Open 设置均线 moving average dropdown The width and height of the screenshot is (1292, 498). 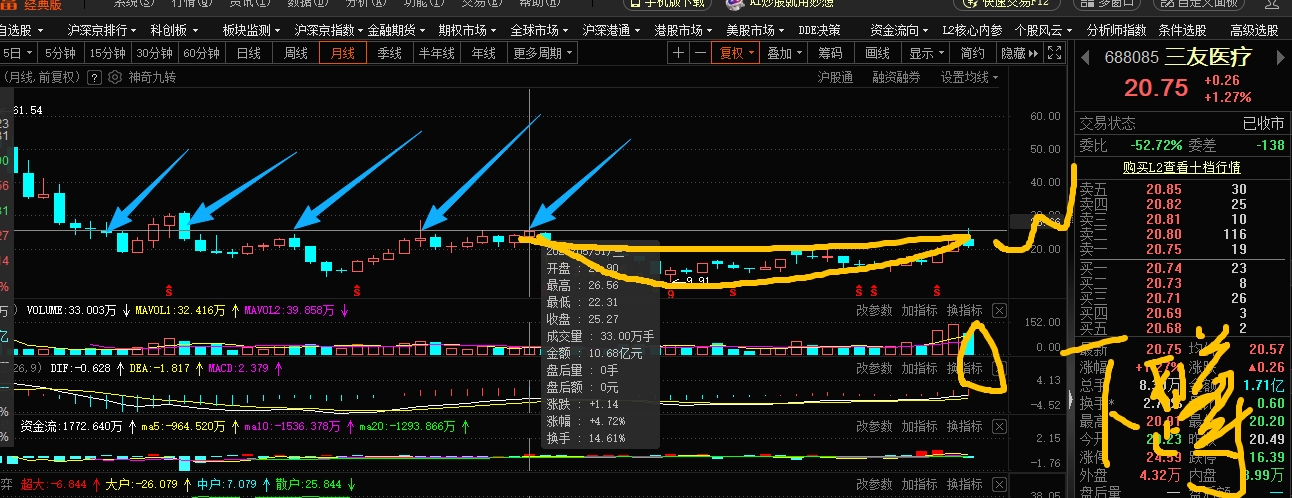(x=969, y=77)
